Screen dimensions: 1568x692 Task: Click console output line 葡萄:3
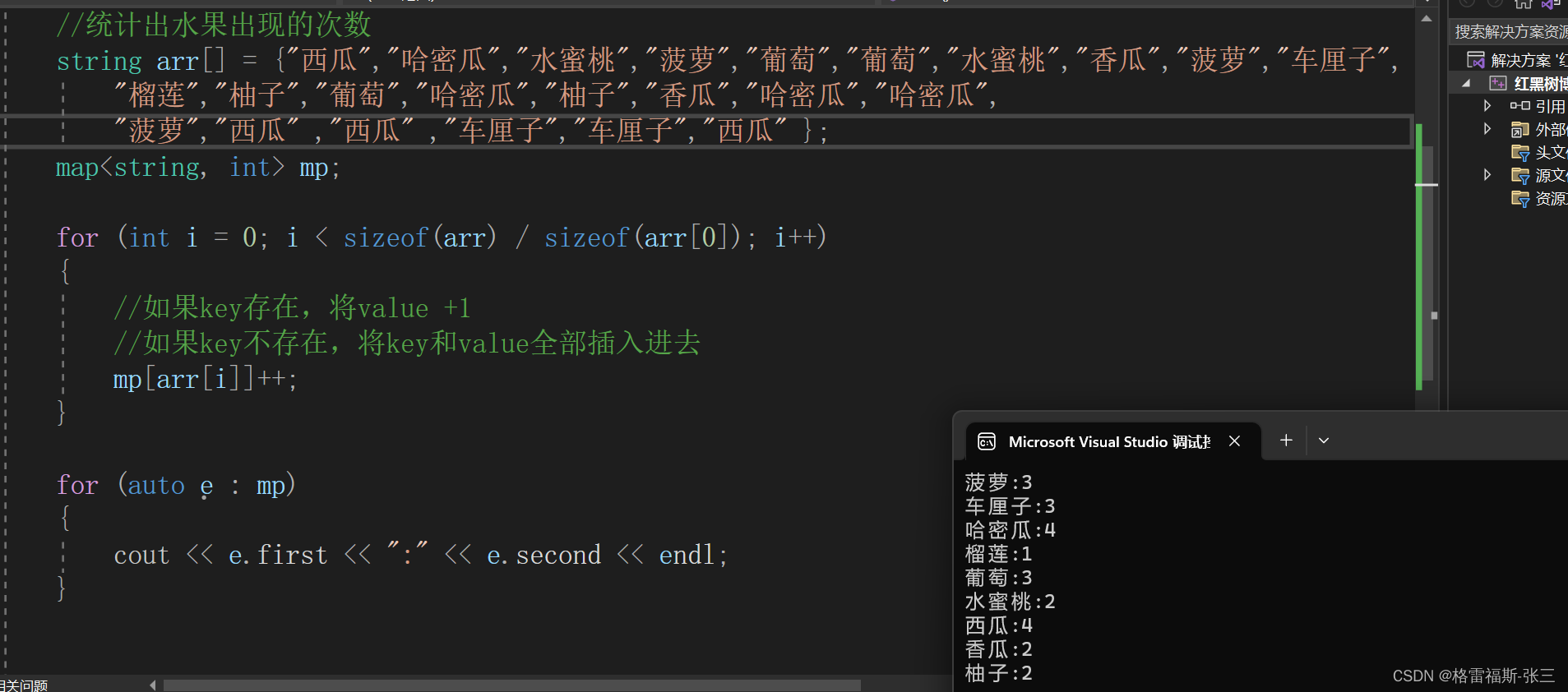tap(998, 577)
